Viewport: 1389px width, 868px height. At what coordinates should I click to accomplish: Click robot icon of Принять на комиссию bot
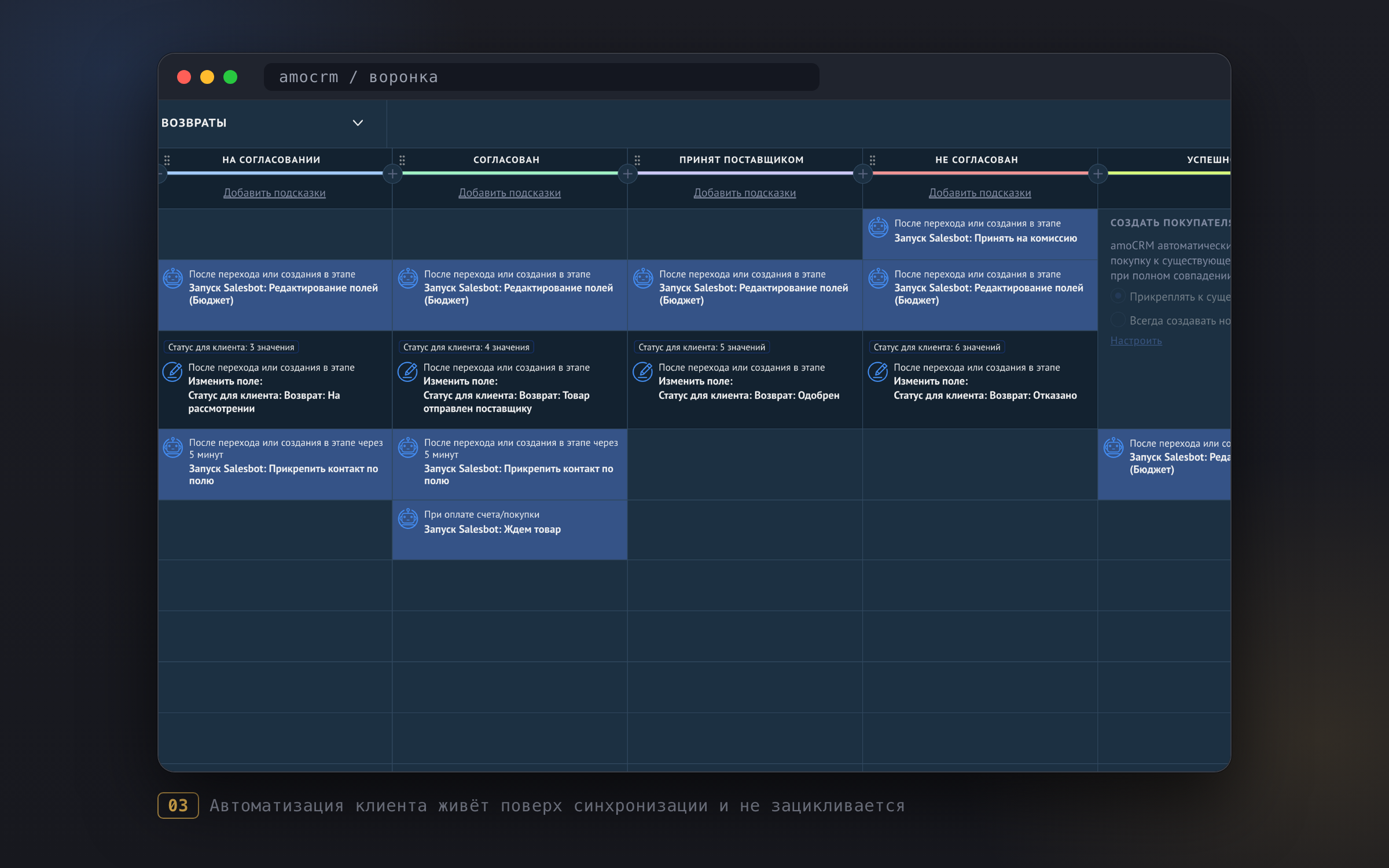point(878,227)
